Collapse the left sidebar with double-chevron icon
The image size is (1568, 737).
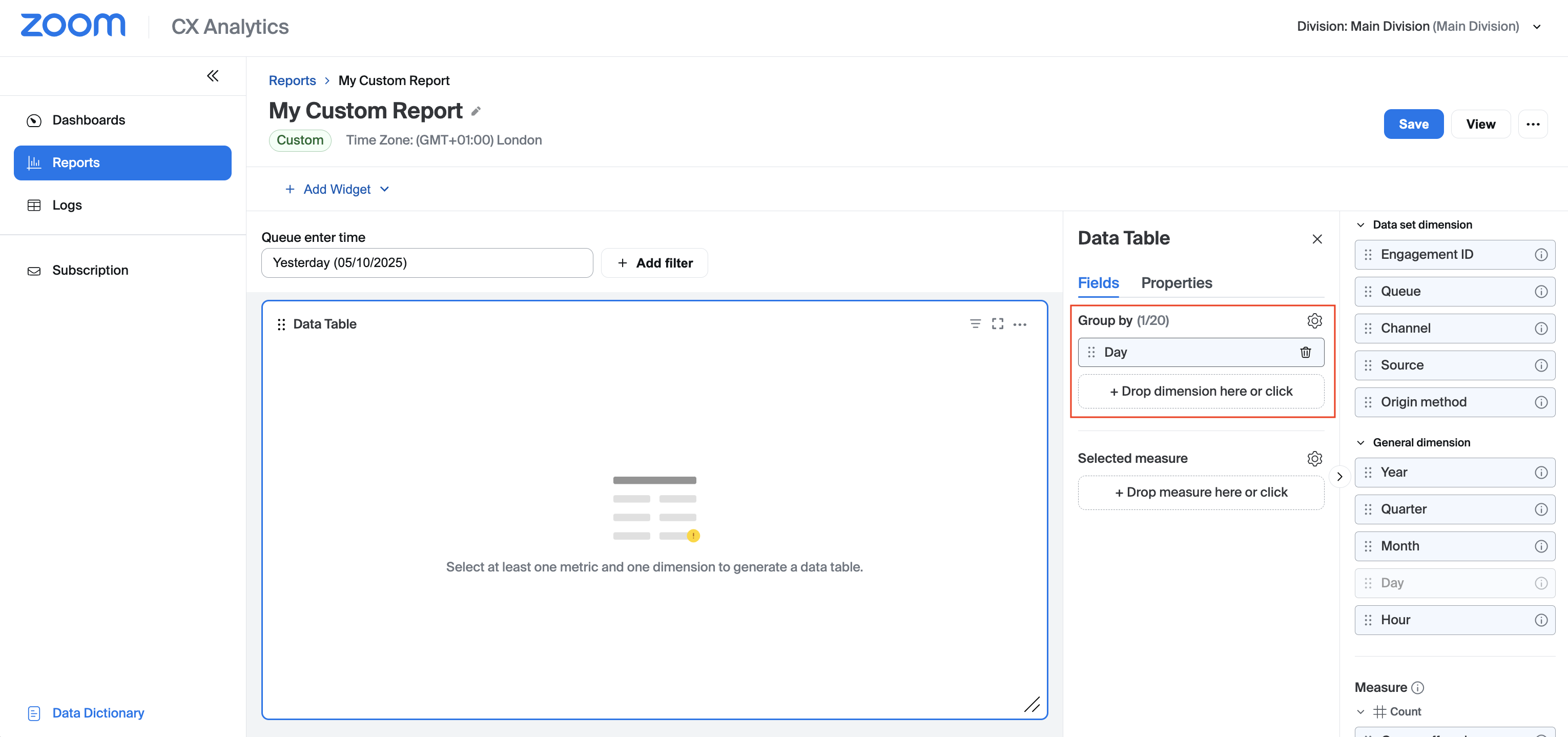point(213,76)
